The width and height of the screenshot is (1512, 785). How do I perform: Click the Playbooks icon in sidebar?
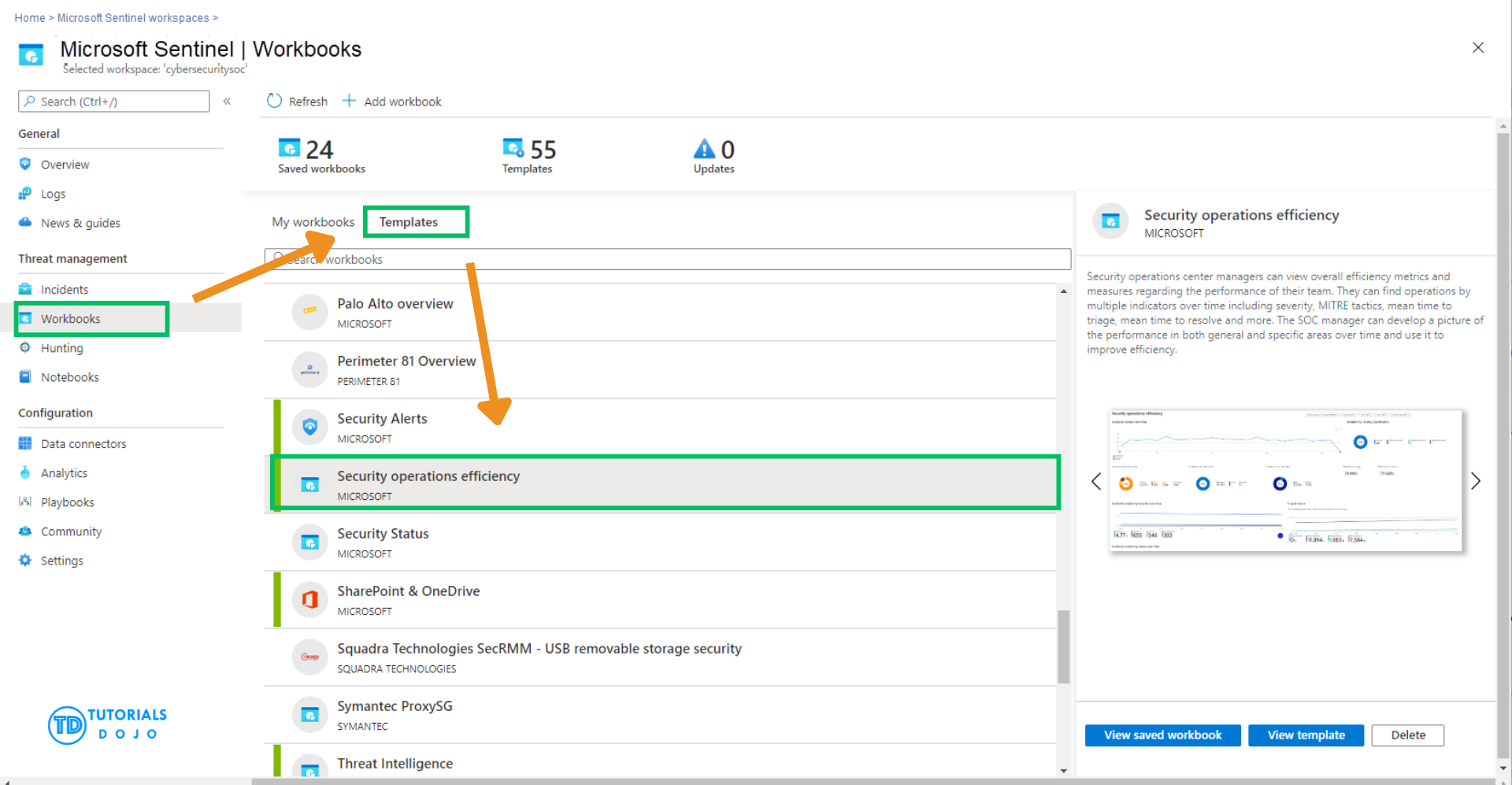pyautogui.click(x=25, y=502)
